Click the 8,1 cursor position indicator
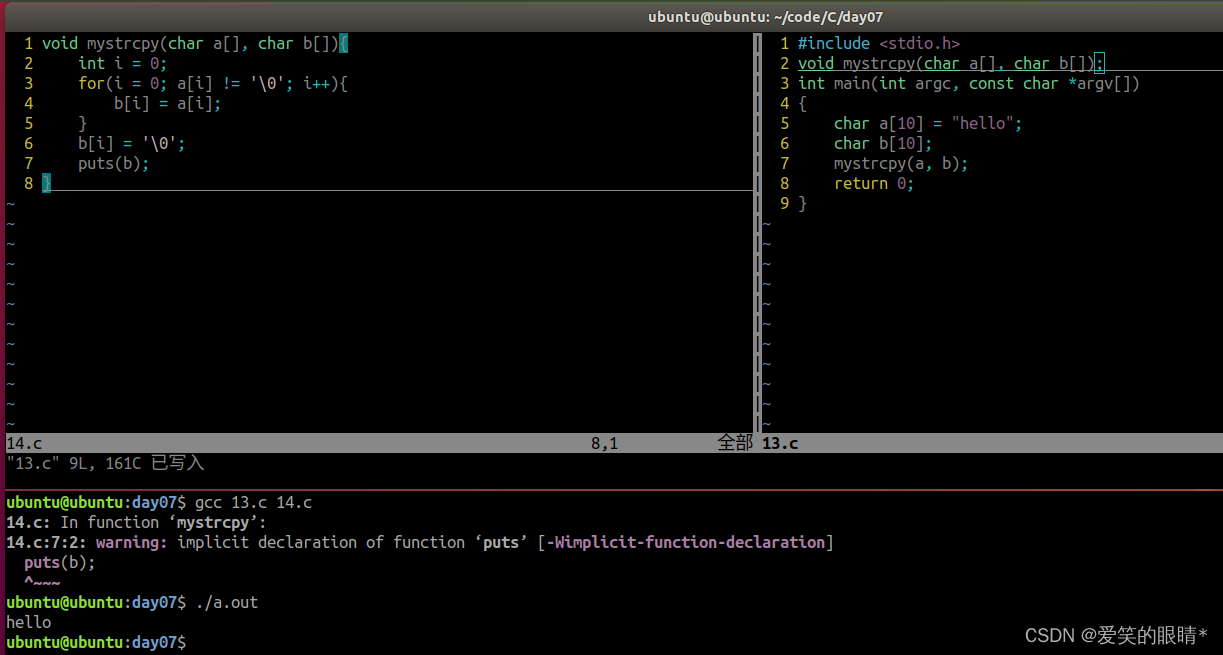The image size is (1223, 655). click(x=603, y=443)
